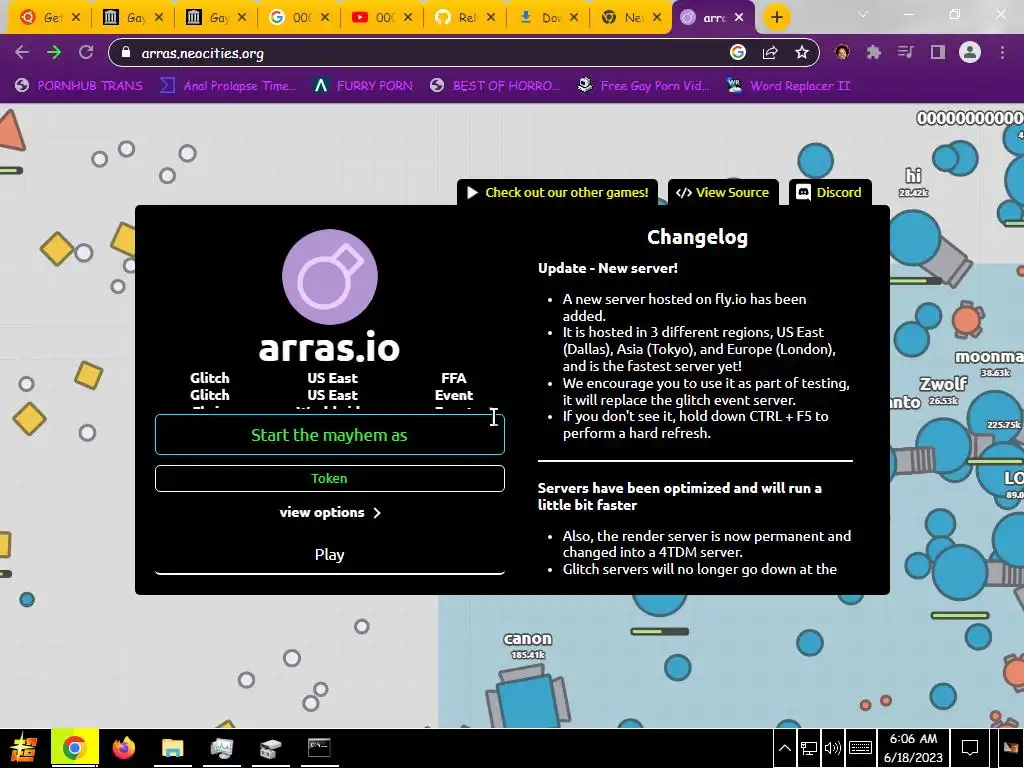Open the clock showing 6:06 AM
Viewport: 1024px width, 768px height.
pyautogui.click(x=914, y=748)
